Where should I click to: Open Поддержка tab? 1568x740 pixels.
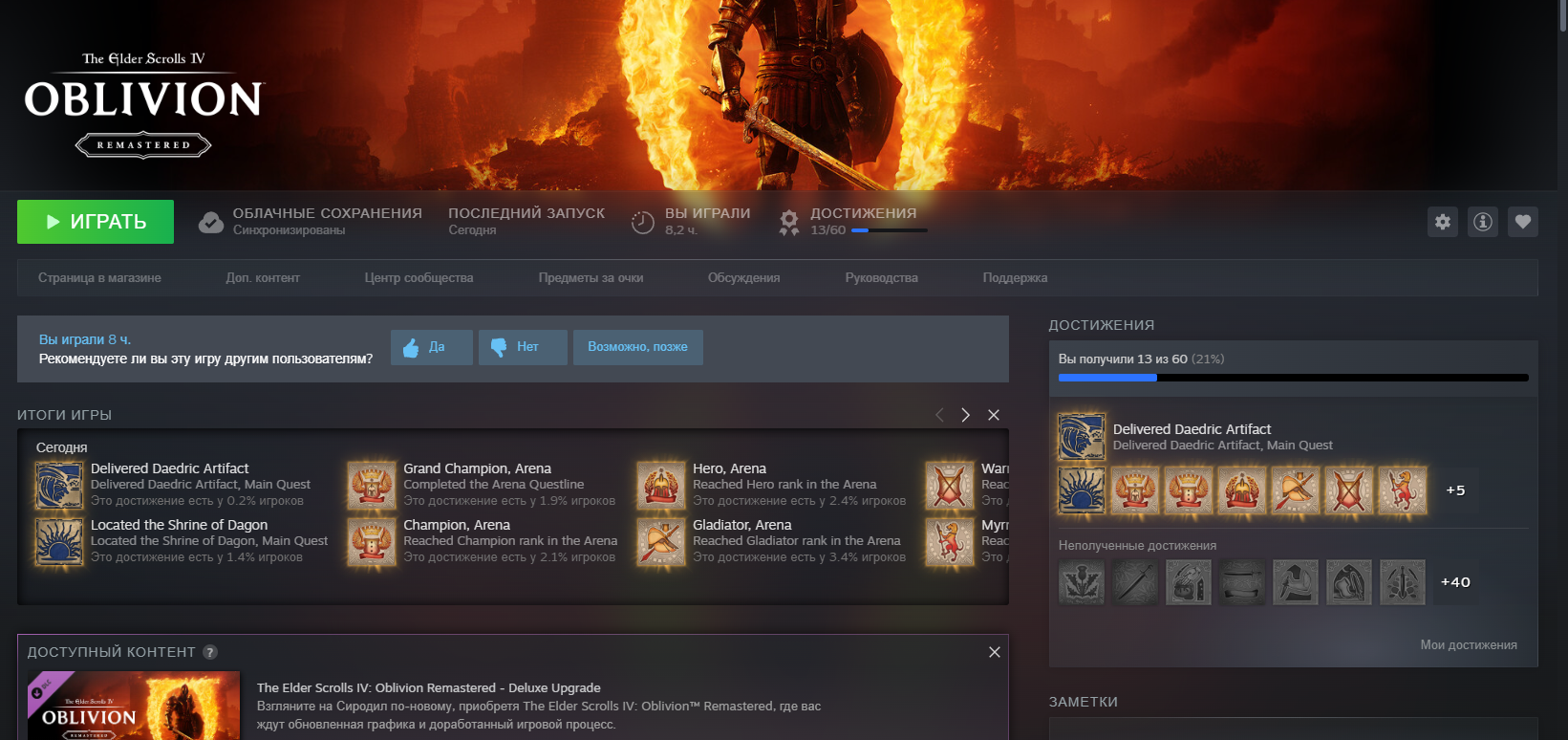pyautogui.click(x=1015, y=278)
